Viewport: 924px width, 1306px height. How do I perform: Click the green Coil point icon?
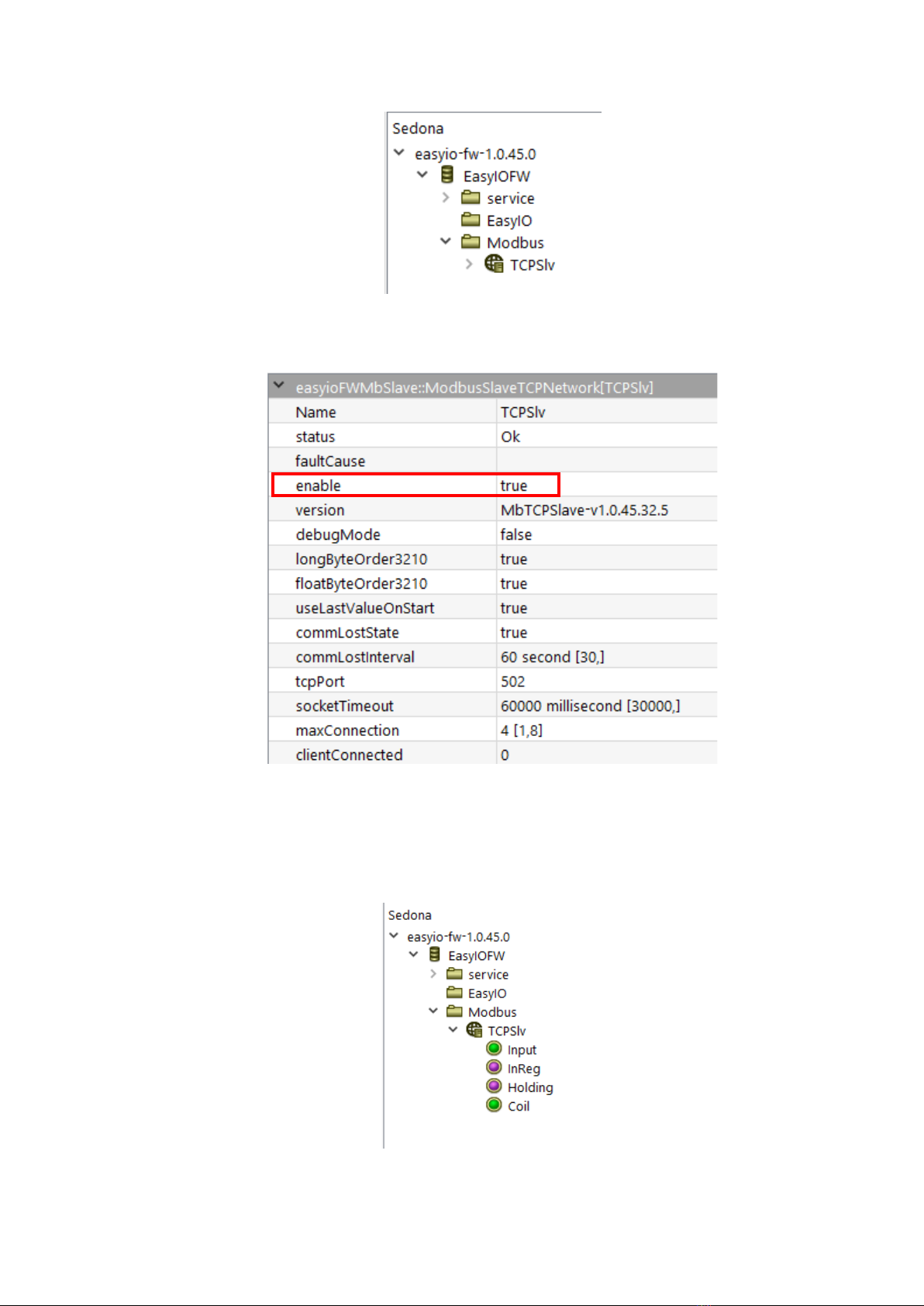click(x=494, y=1105)
